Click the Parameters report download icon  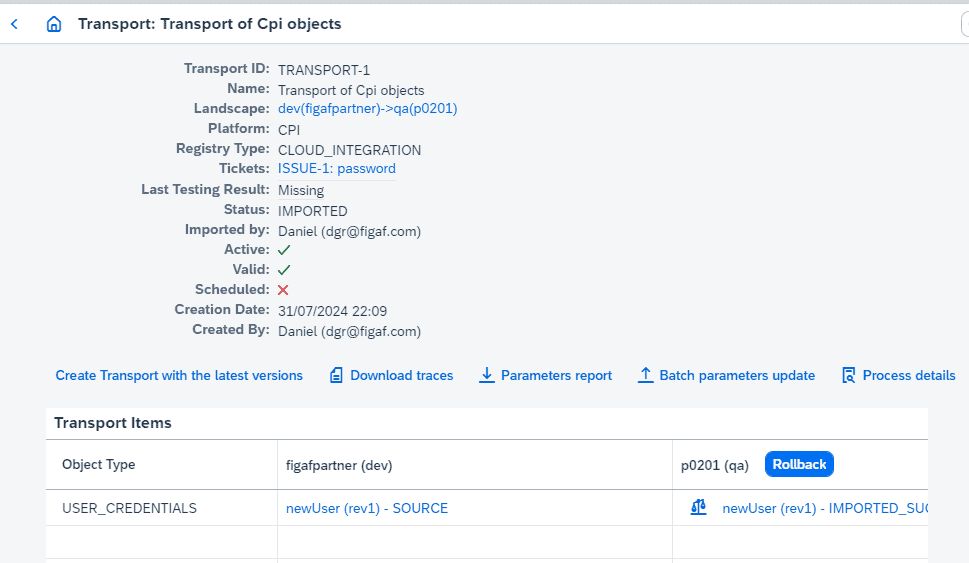487,375
